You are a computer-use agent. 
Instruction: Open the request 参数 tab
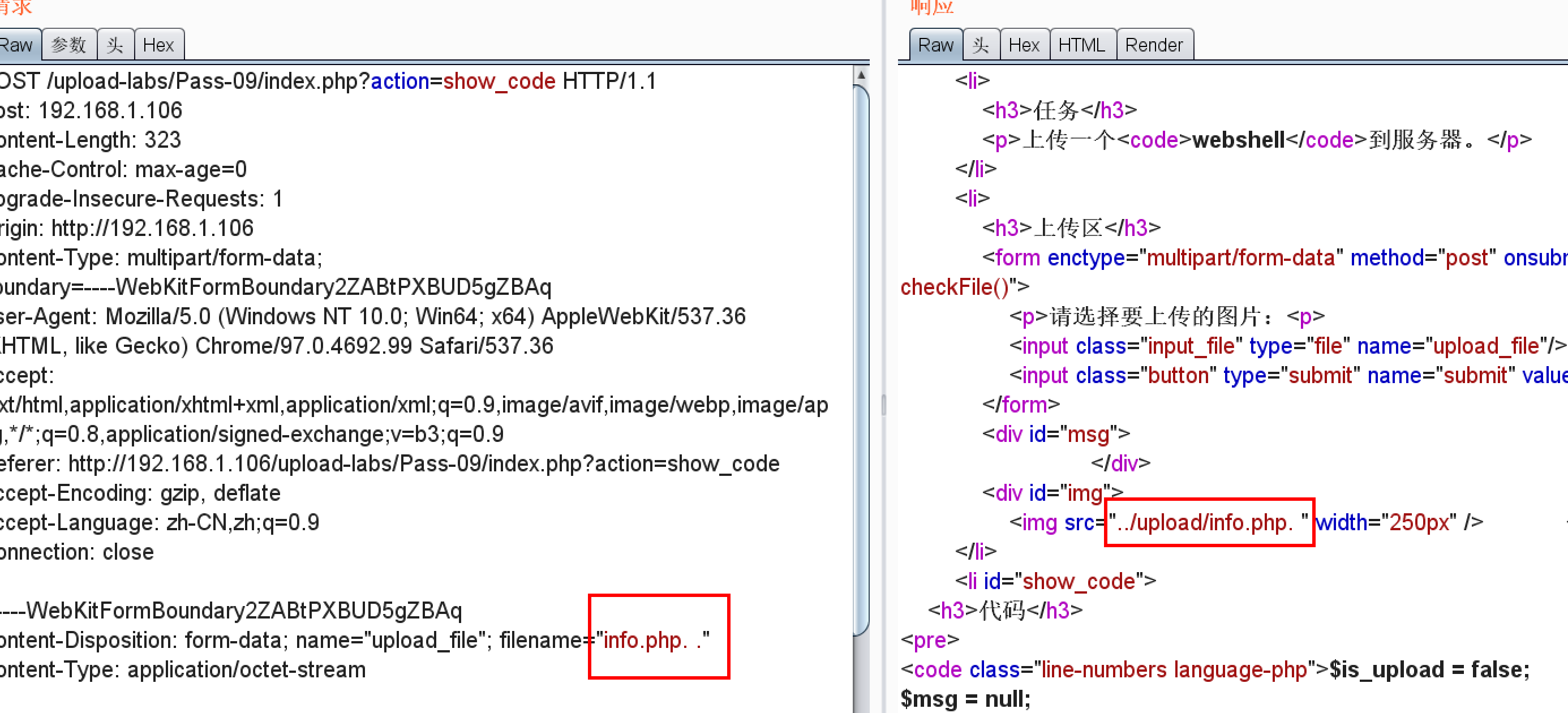tap(69, 45)
